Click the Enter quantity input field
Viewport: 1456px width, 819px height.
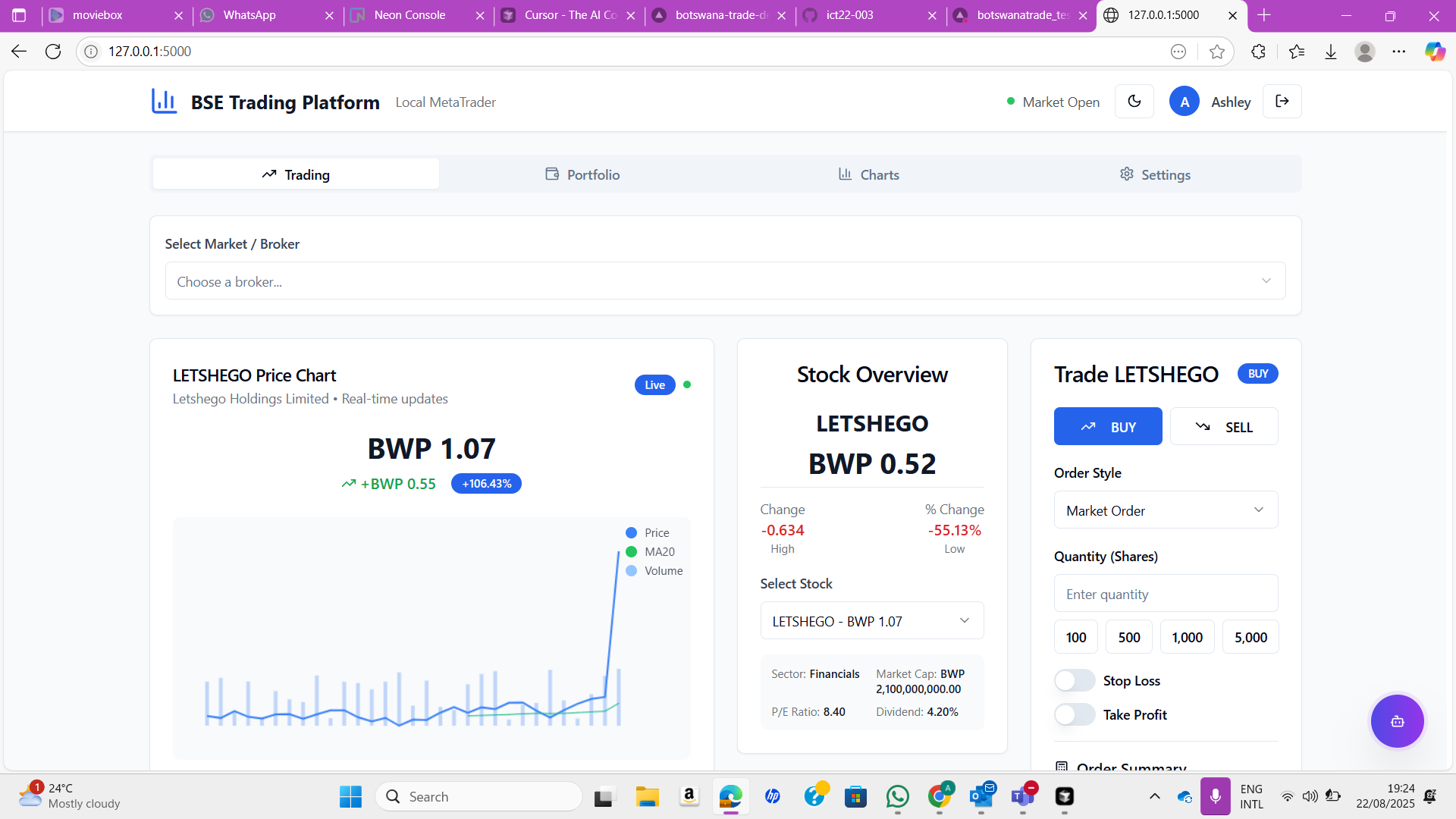[1166, 594]
